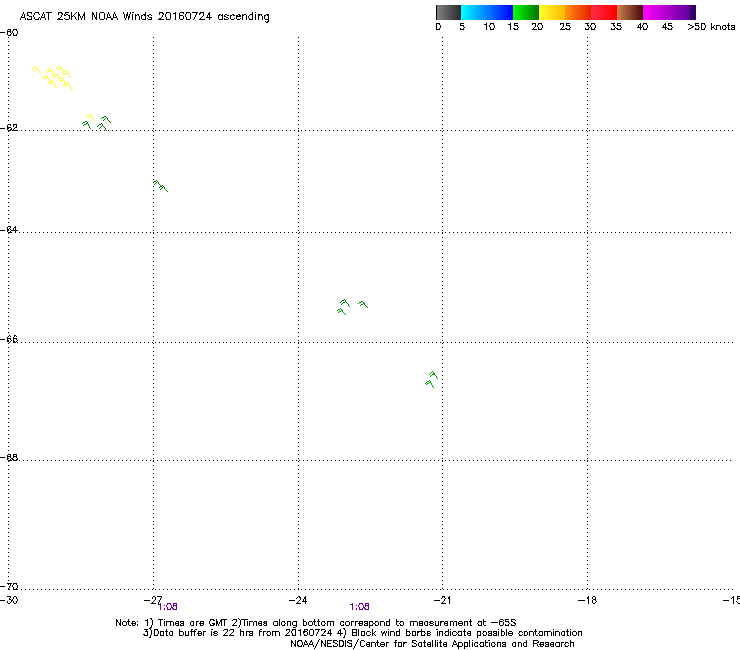Click the latitude label -62
Screen dimensions: 740x650
click(x=9, y=128)
